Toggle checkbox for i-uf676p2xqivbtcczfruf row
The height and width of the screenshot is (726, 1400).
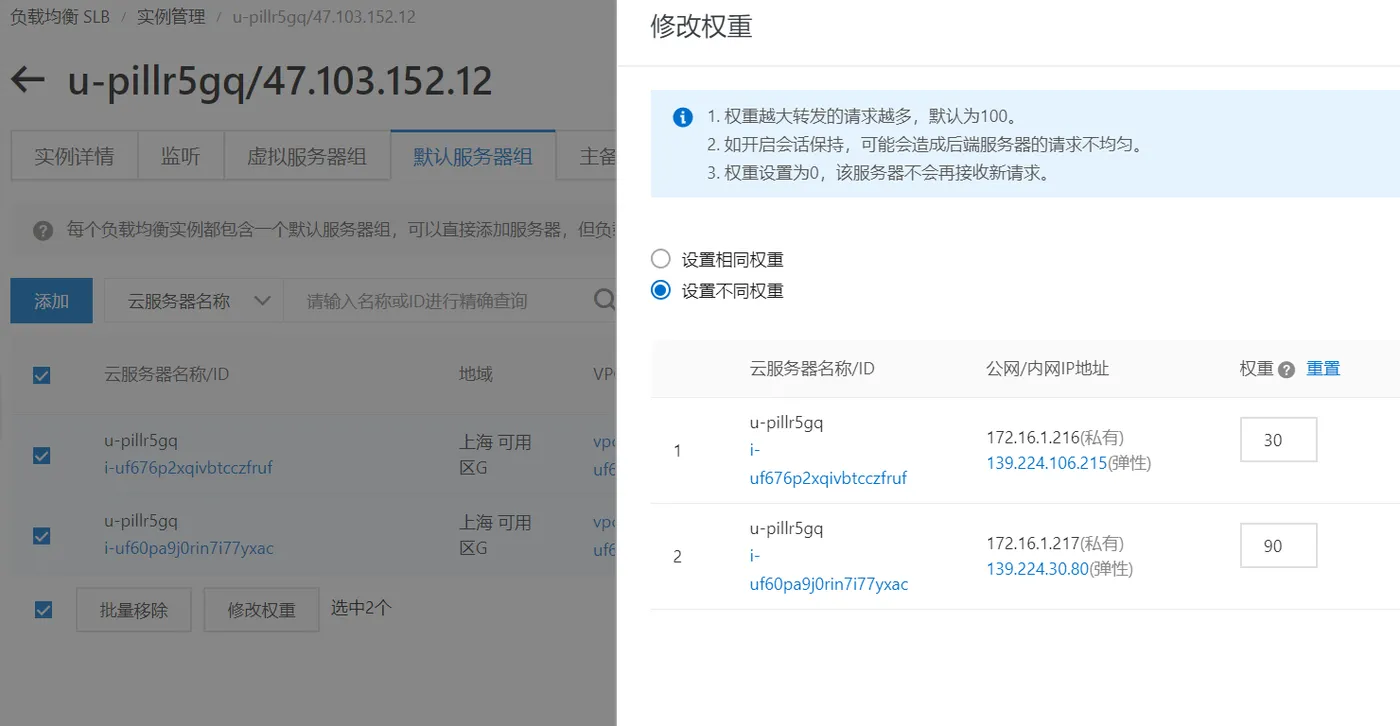point(42,455)
